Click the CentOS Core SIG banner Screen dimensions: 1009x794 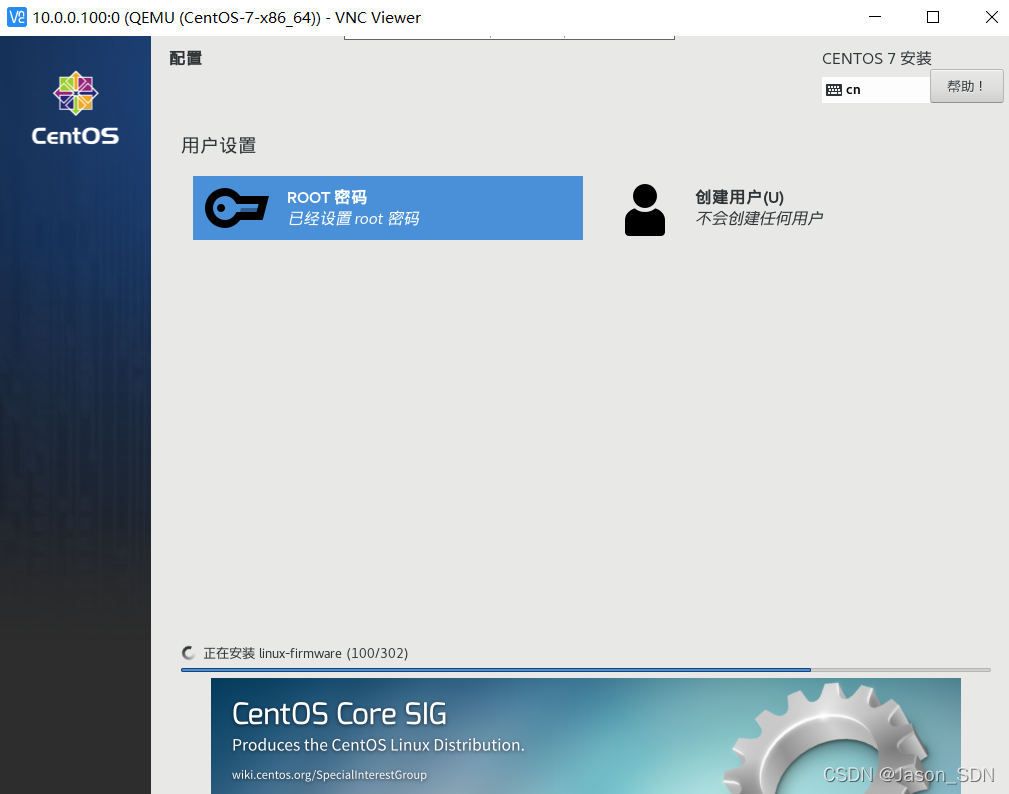coord(586,735)
